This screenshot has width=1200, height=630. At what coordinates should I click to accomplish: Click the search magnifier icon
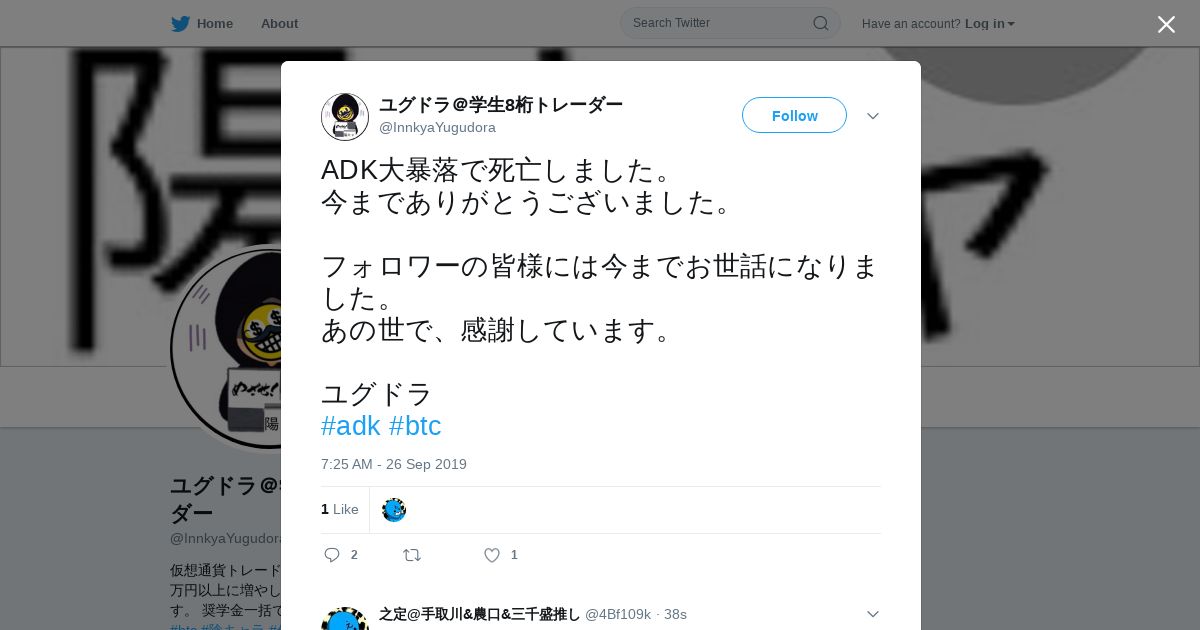click(x=820, y=23)
